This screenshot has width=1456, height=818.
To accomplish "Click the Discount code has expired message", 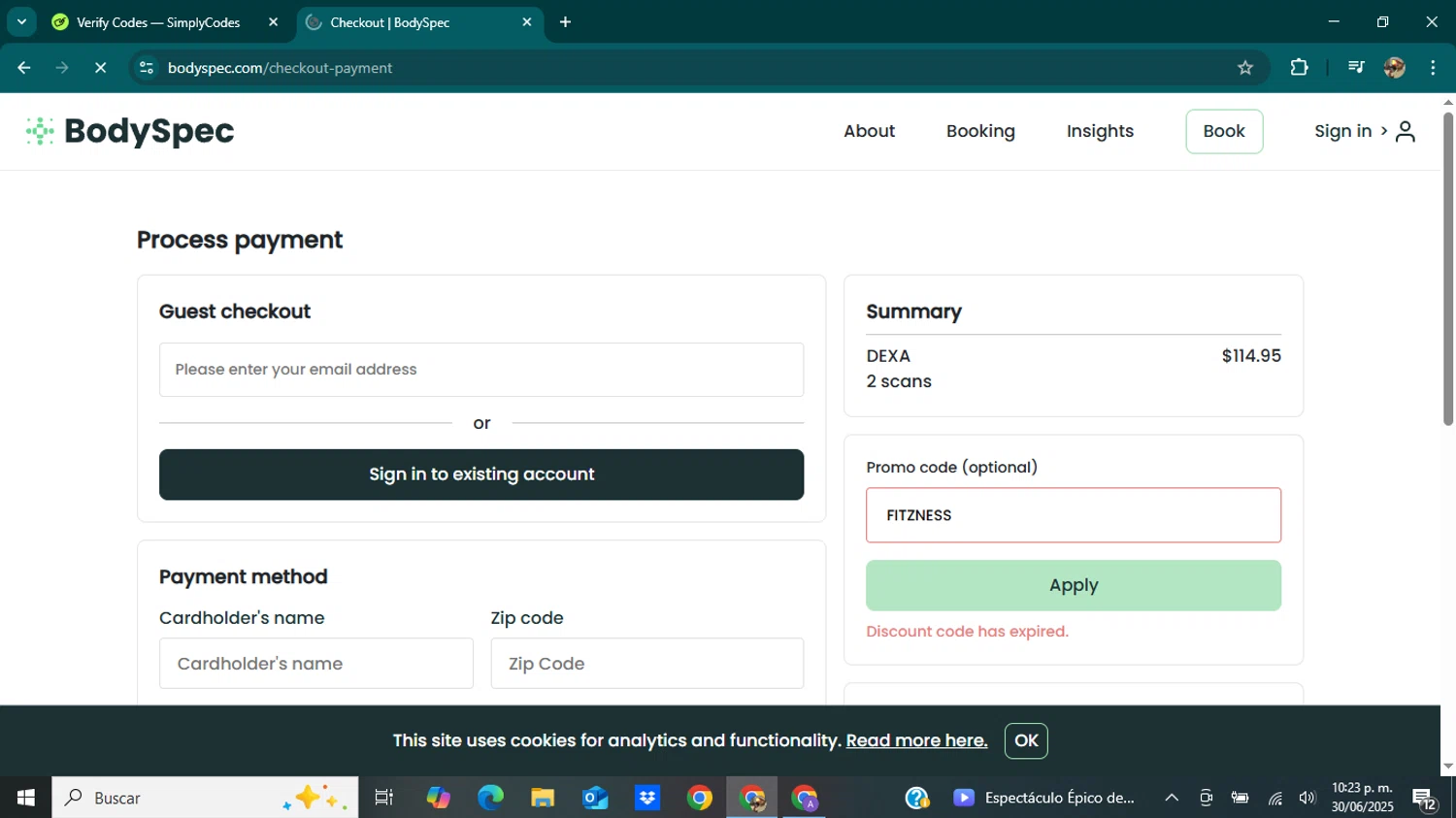I will pyautogui.click(x=968, y=632).
